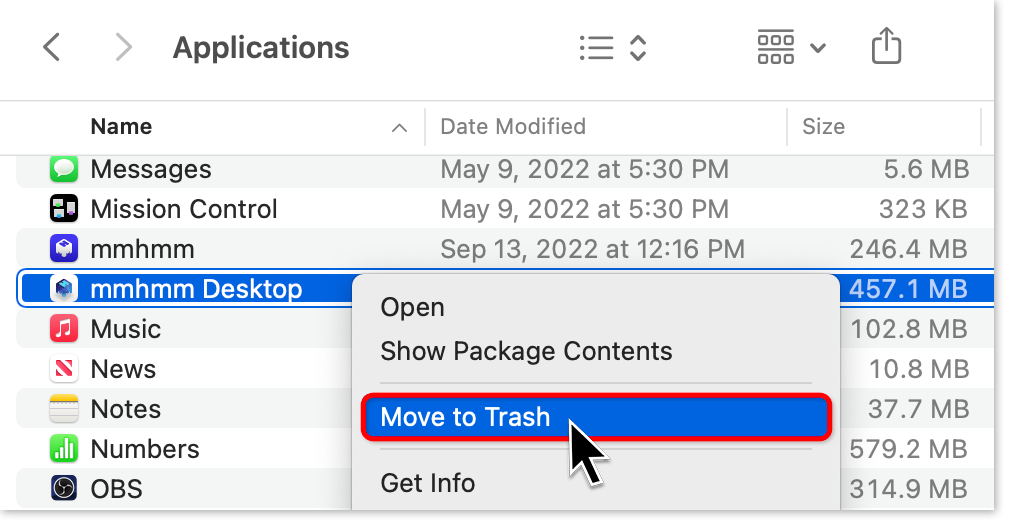Viewport: 1009px width, 525px height.
Task: Select the Music app icon
Action: click(x=64, y=329)
